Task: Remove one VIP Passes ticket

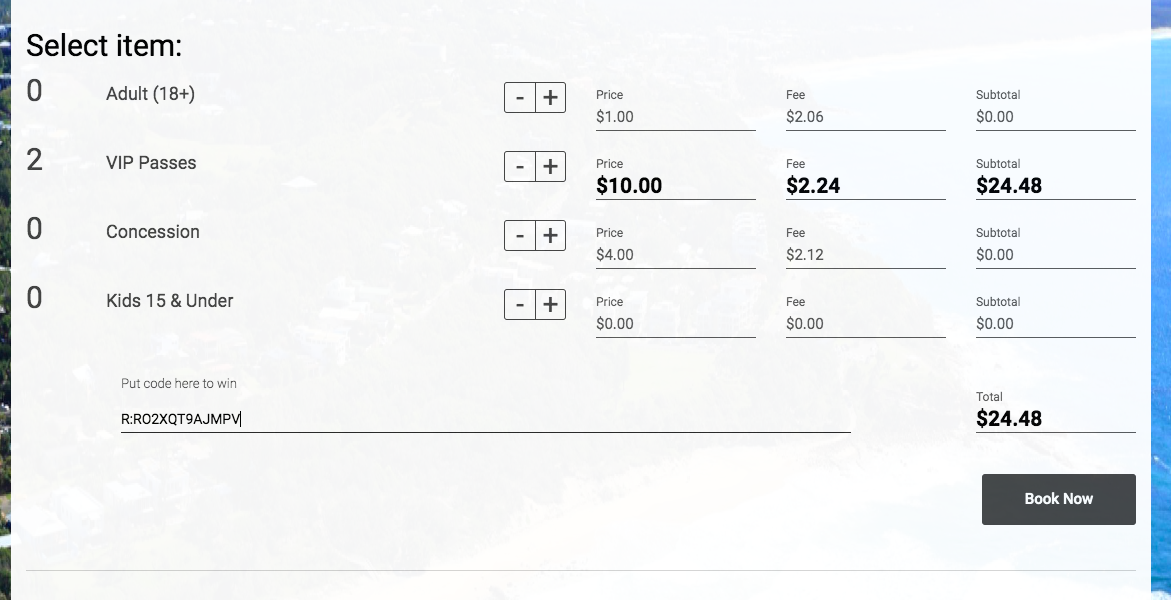Action: point(520,166)
